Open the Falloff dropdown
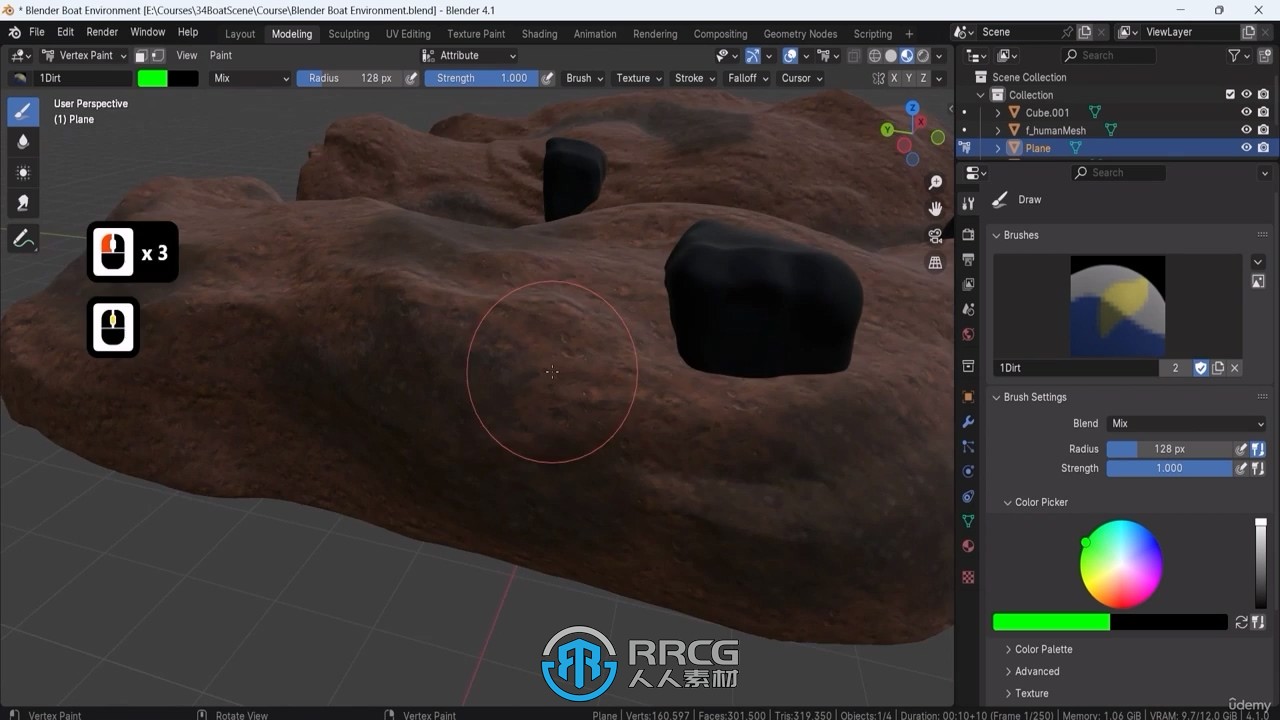The width and height of the screenshot is (1280, 720). pos(748,78)
